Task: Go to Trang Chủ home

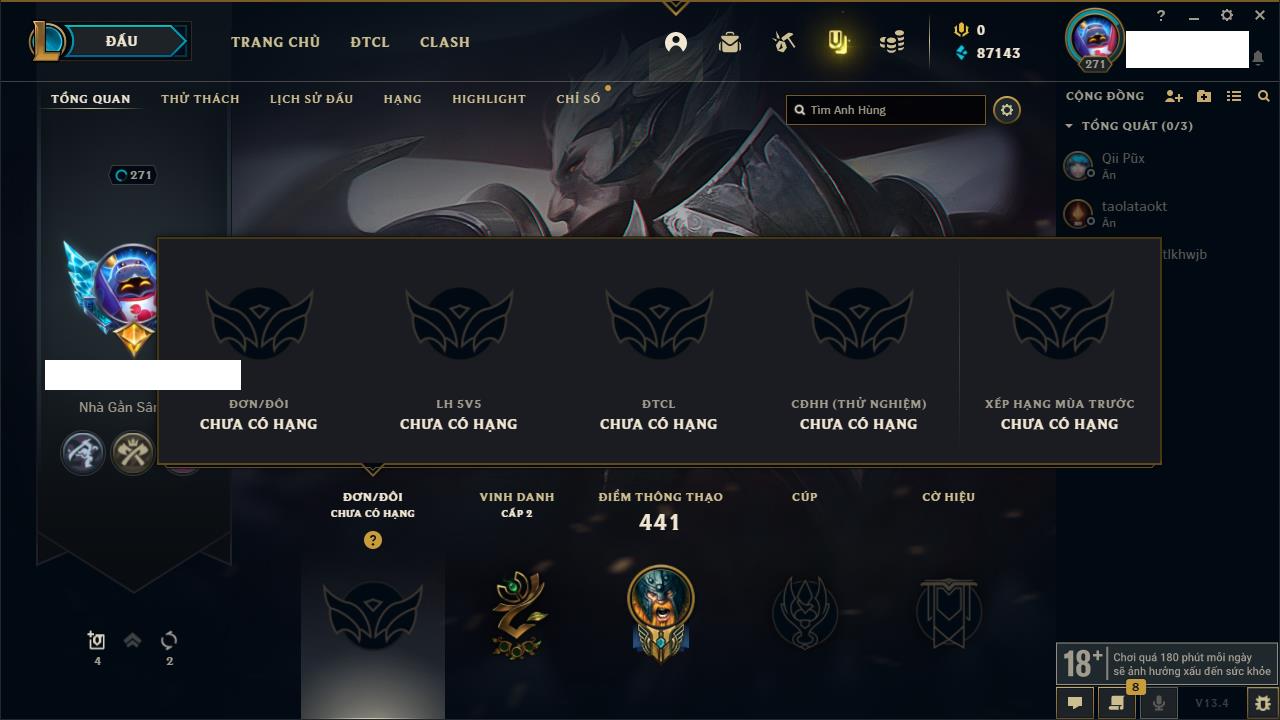Action: click(275, 42)
